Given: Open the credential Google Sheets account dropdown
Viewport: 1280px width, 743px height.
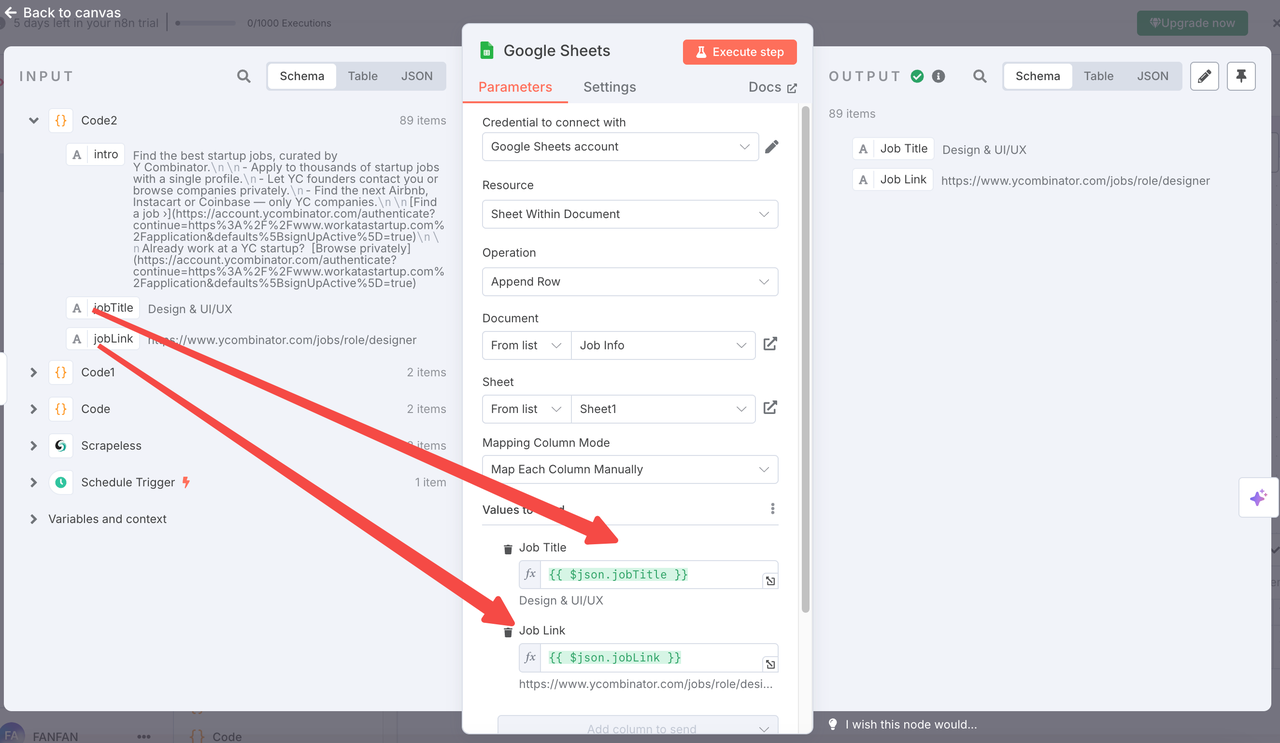Looking at the screenshot, I should coord(619,147).
